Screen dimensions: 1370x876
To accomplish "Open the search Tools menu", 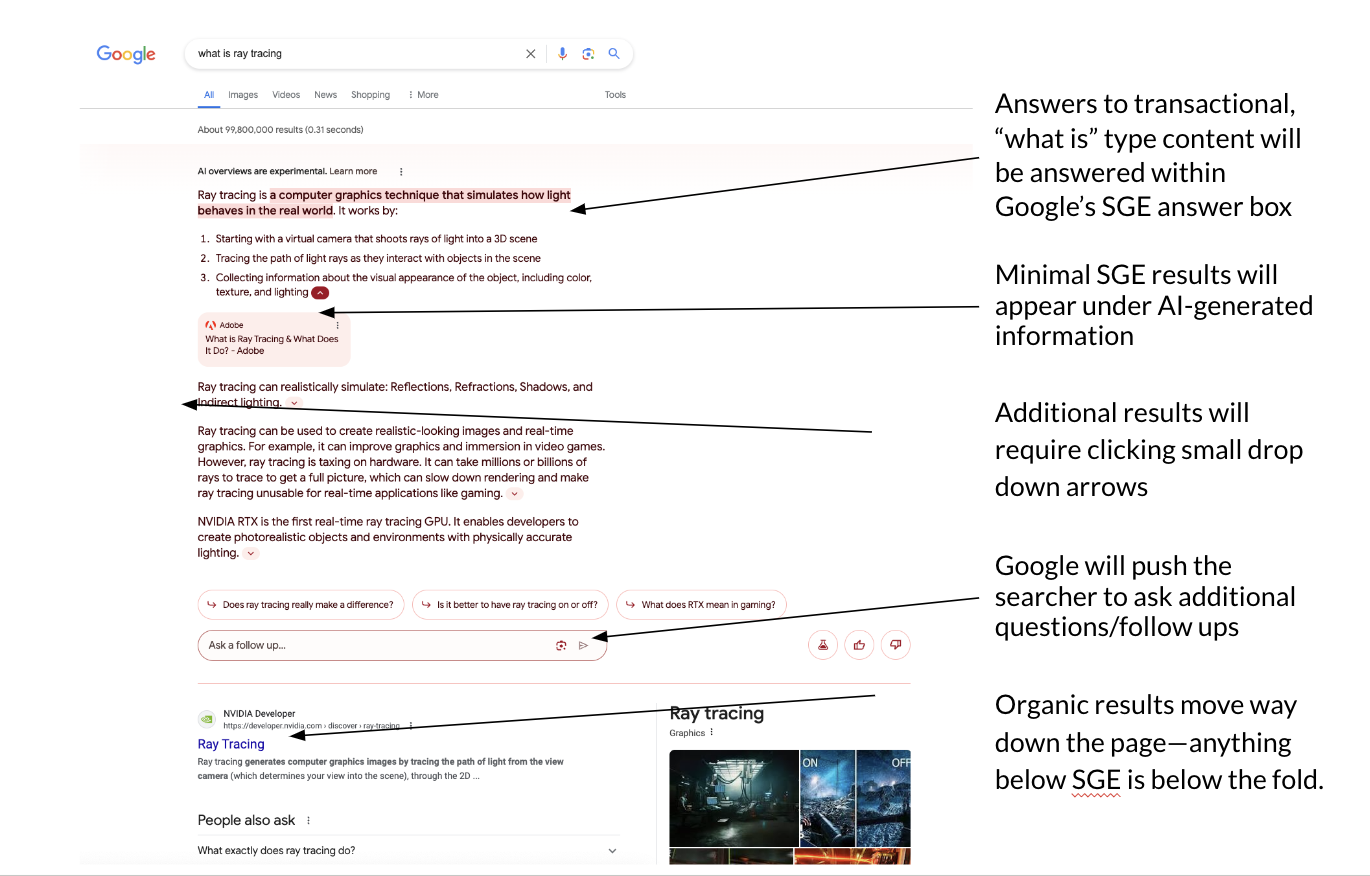I will pos(615,95).
